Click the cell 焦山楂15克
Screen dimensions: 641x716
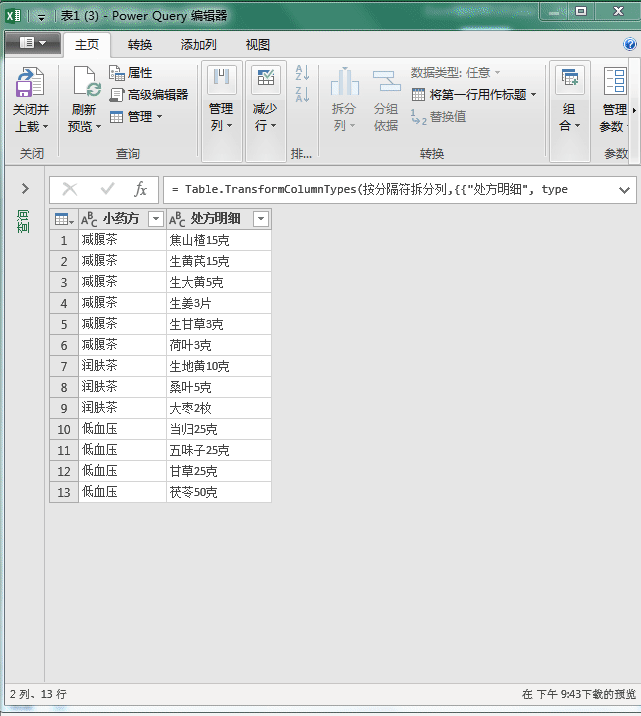[219, 240]
